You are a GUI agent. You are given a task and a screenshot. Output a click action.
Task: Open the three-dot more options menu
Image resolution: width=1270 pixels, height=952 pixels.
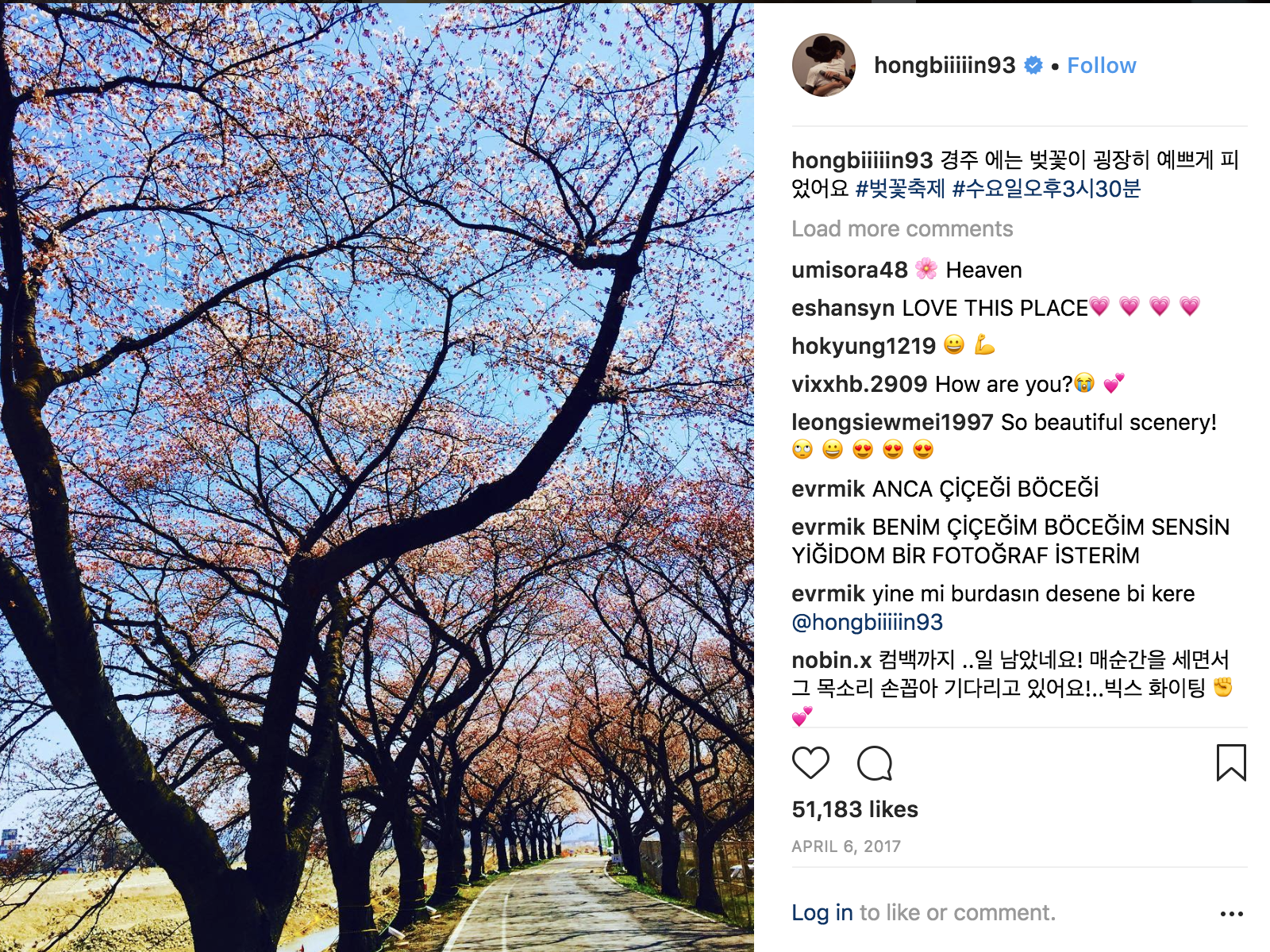[x=1231, y=914]
